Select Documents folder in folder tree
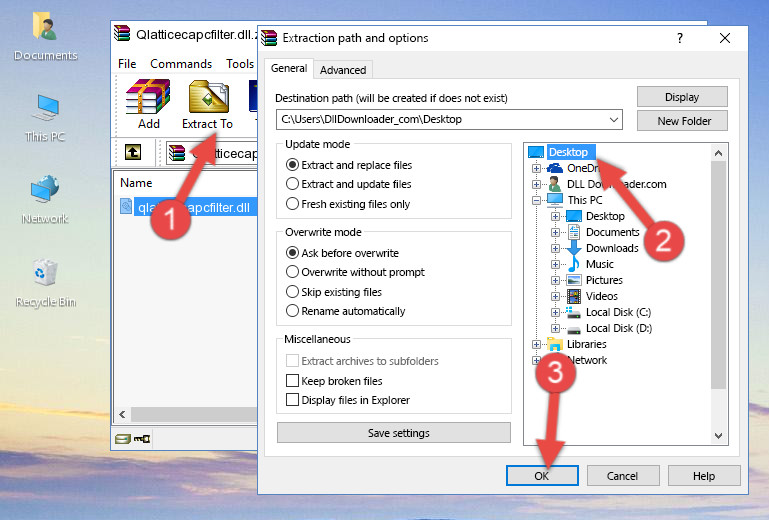Image resolution: width=769 pixels, height=520 pixels. [613, 232]
